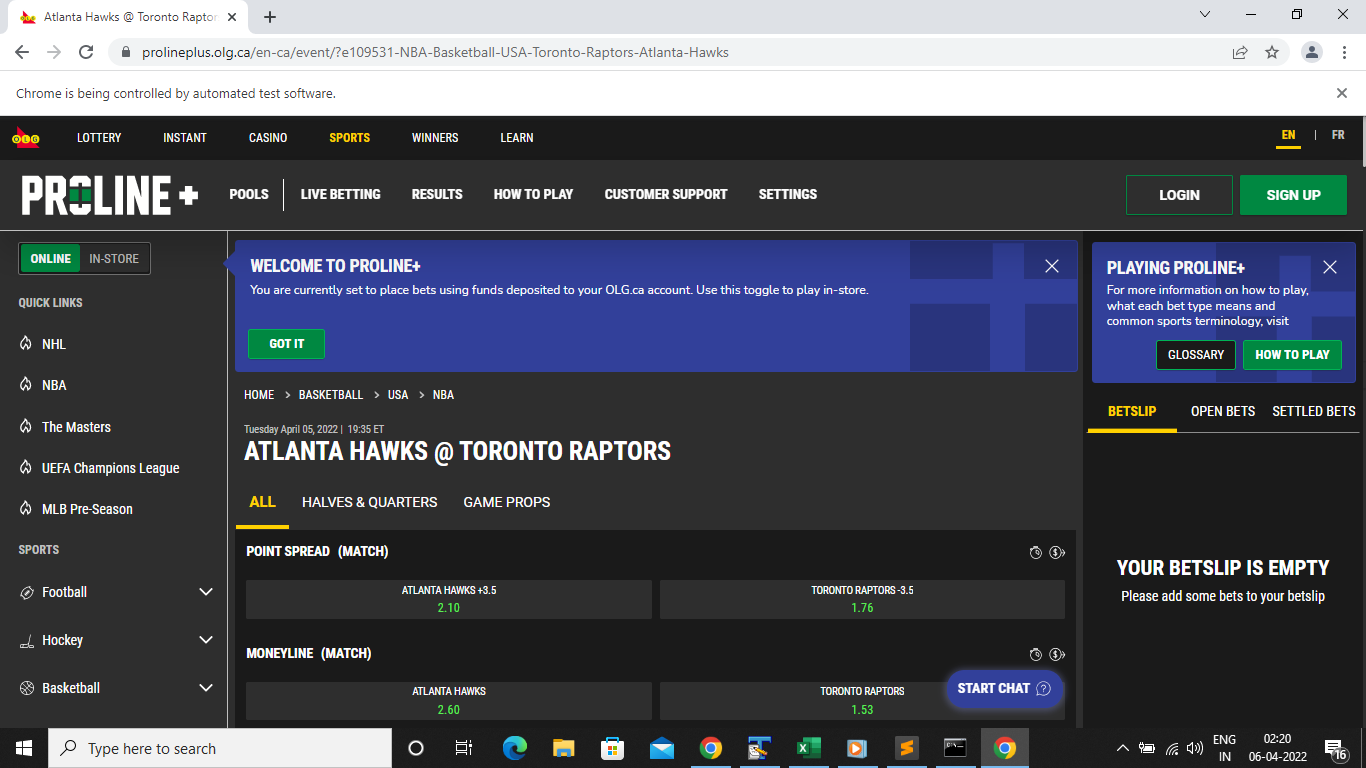Click HOME in the breadcrumb trail
1366x768 pixels.
coord(259,395)
